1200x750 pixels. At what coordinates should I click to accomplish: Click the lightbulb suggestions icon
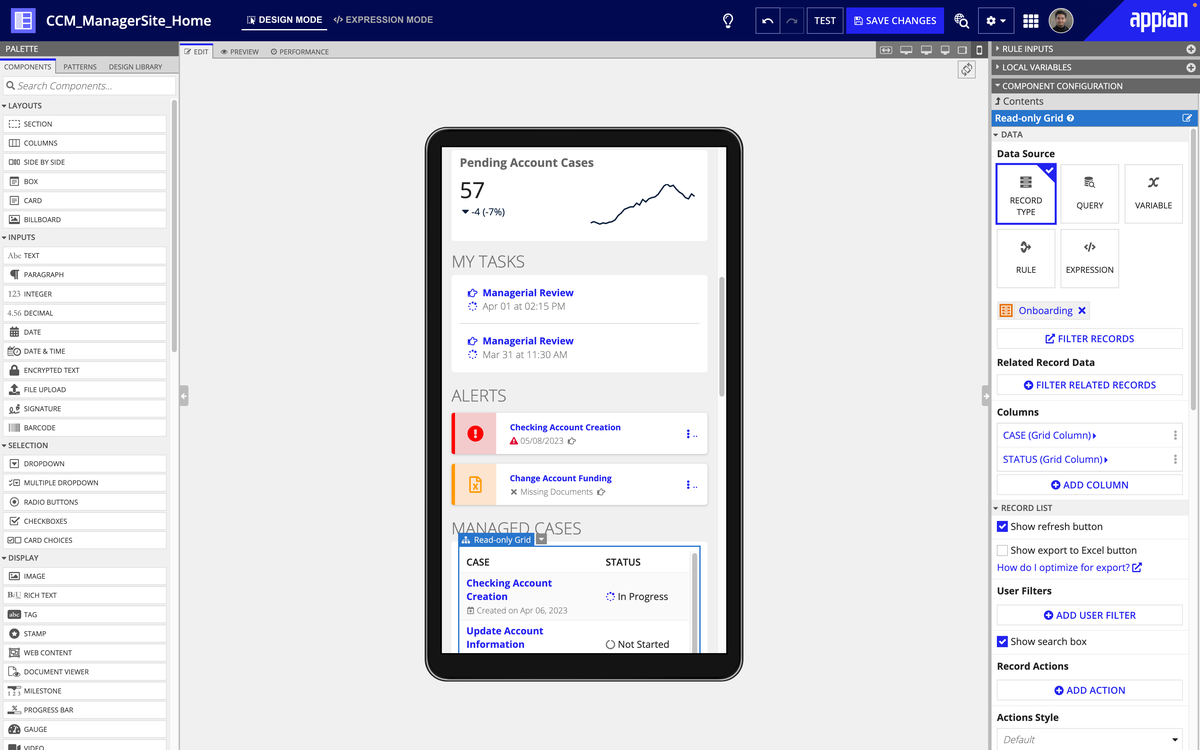click(x=728, y=20)
